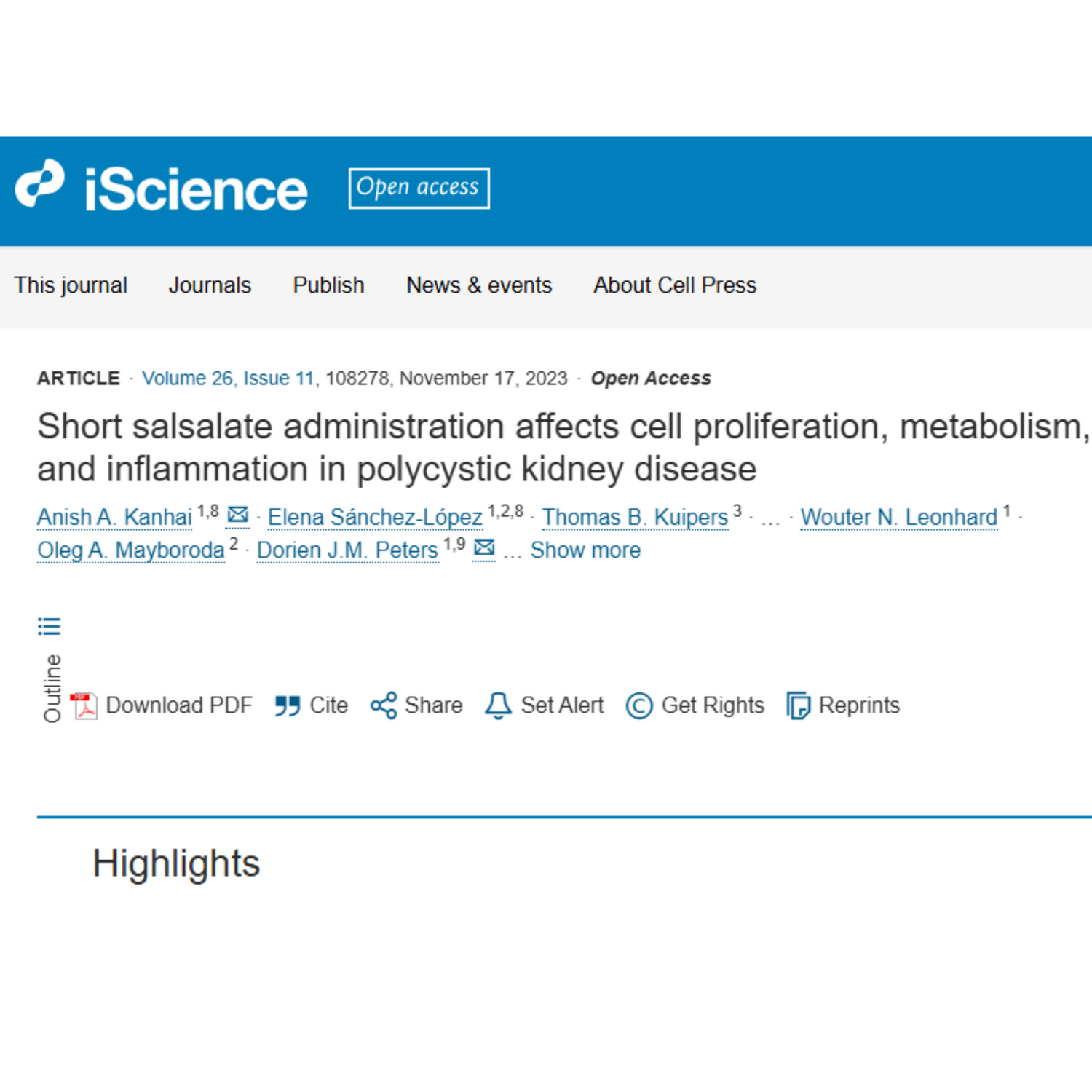Click the Open access badge in header
The height and width of the screenshot is (1092, 1092).
click(419, 189)
